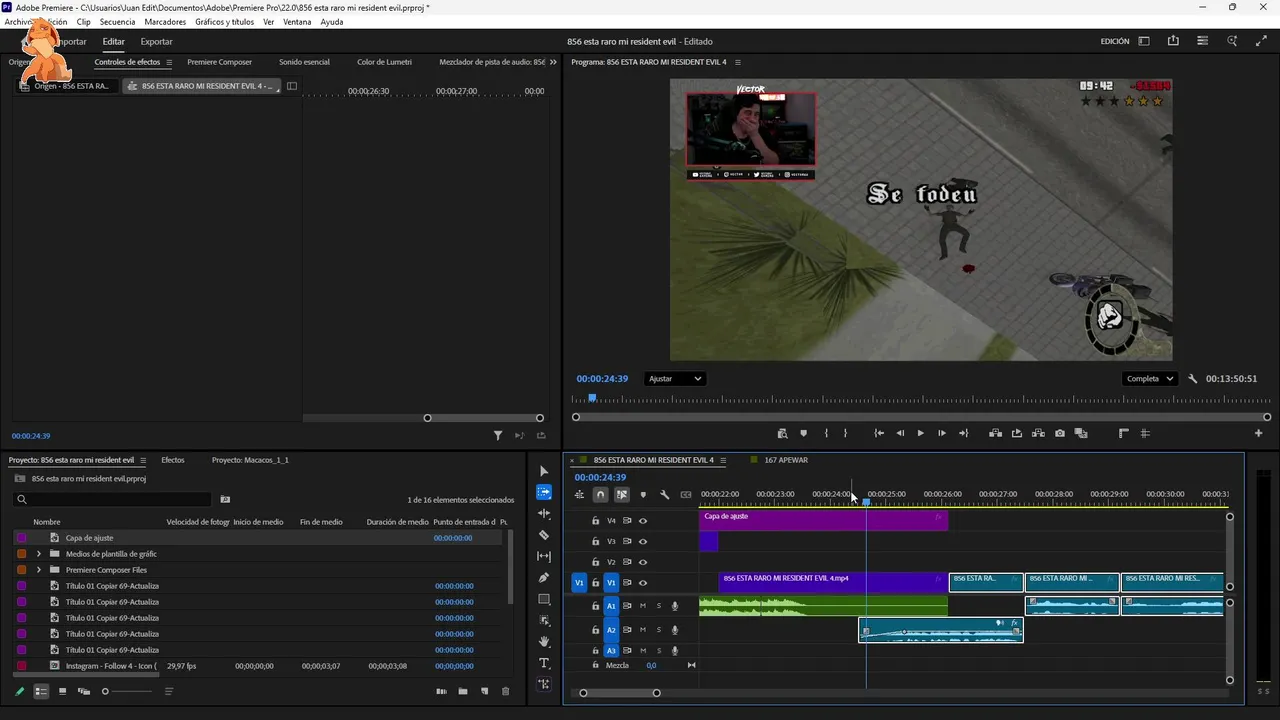Viewport: 1280px width, 720px height.
Task: Open the Project panel hamburger menu
Action: [x=143, y=460]
